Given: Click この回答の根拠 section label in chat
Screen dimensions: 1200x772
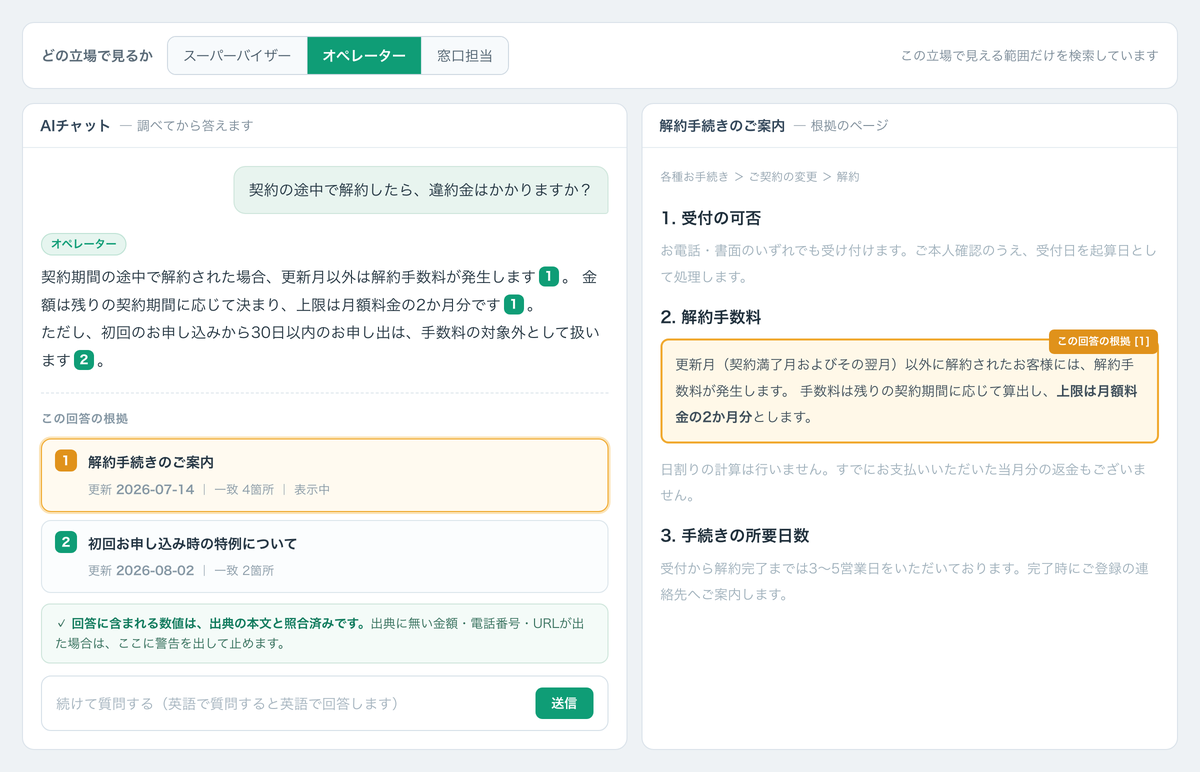Looking at the screenshot, I should coord(85,418).
